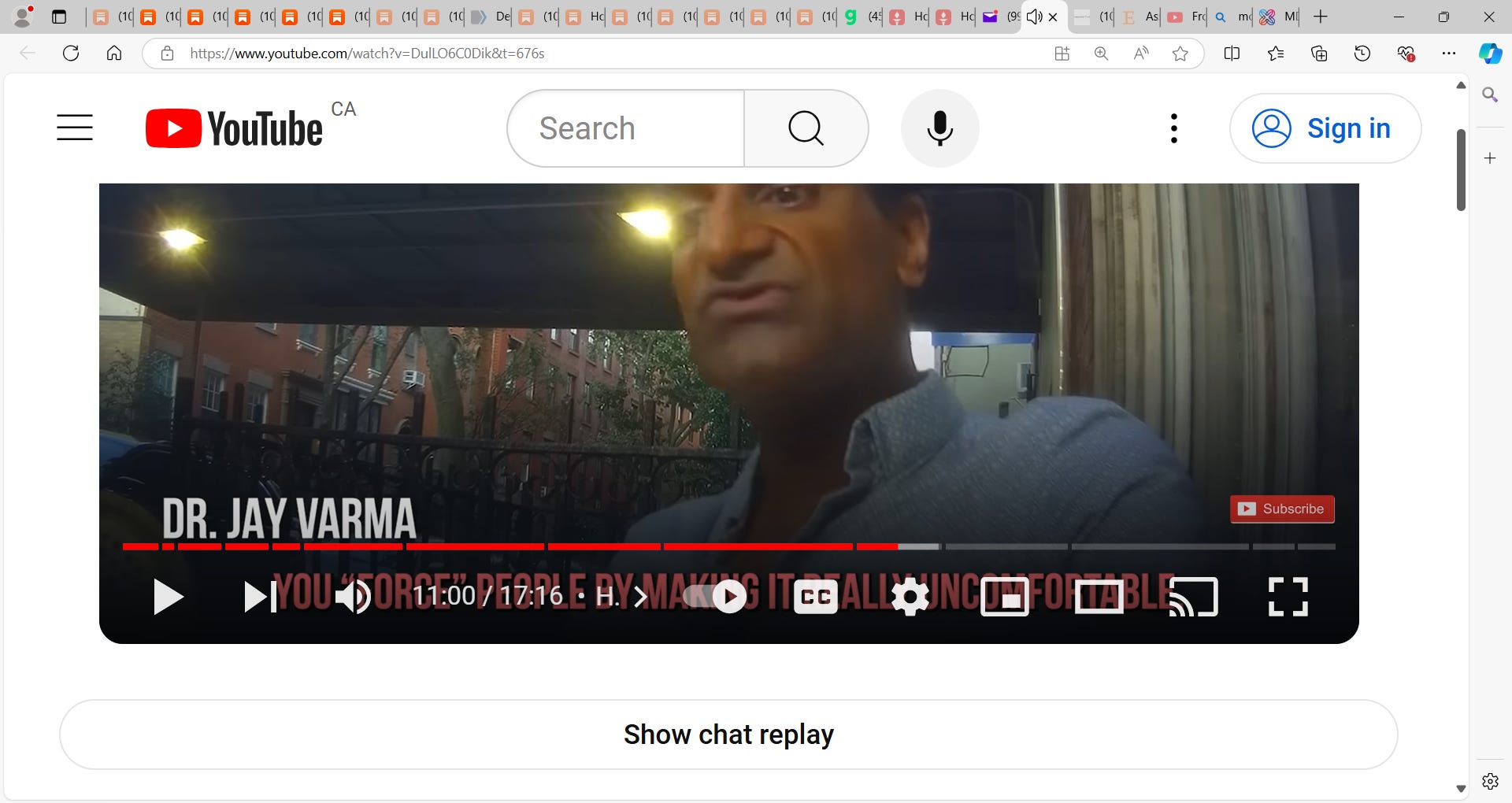Open the YouTube hamburger guide menu
The height and width of the screenshot is (803, 1512).
[x=75, y=128]
